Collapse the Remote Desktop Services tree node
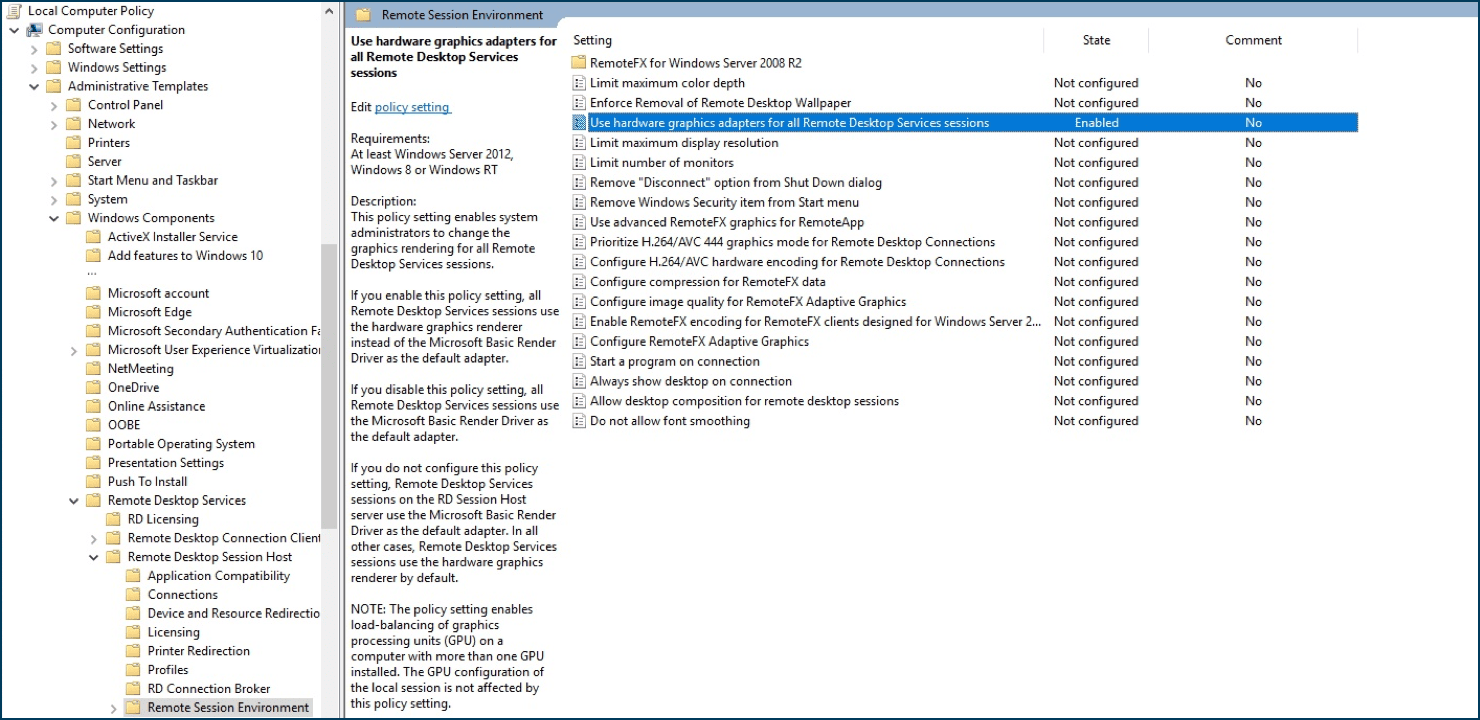This screenshot has width=1480, height=720. click(x=74, y=501)
